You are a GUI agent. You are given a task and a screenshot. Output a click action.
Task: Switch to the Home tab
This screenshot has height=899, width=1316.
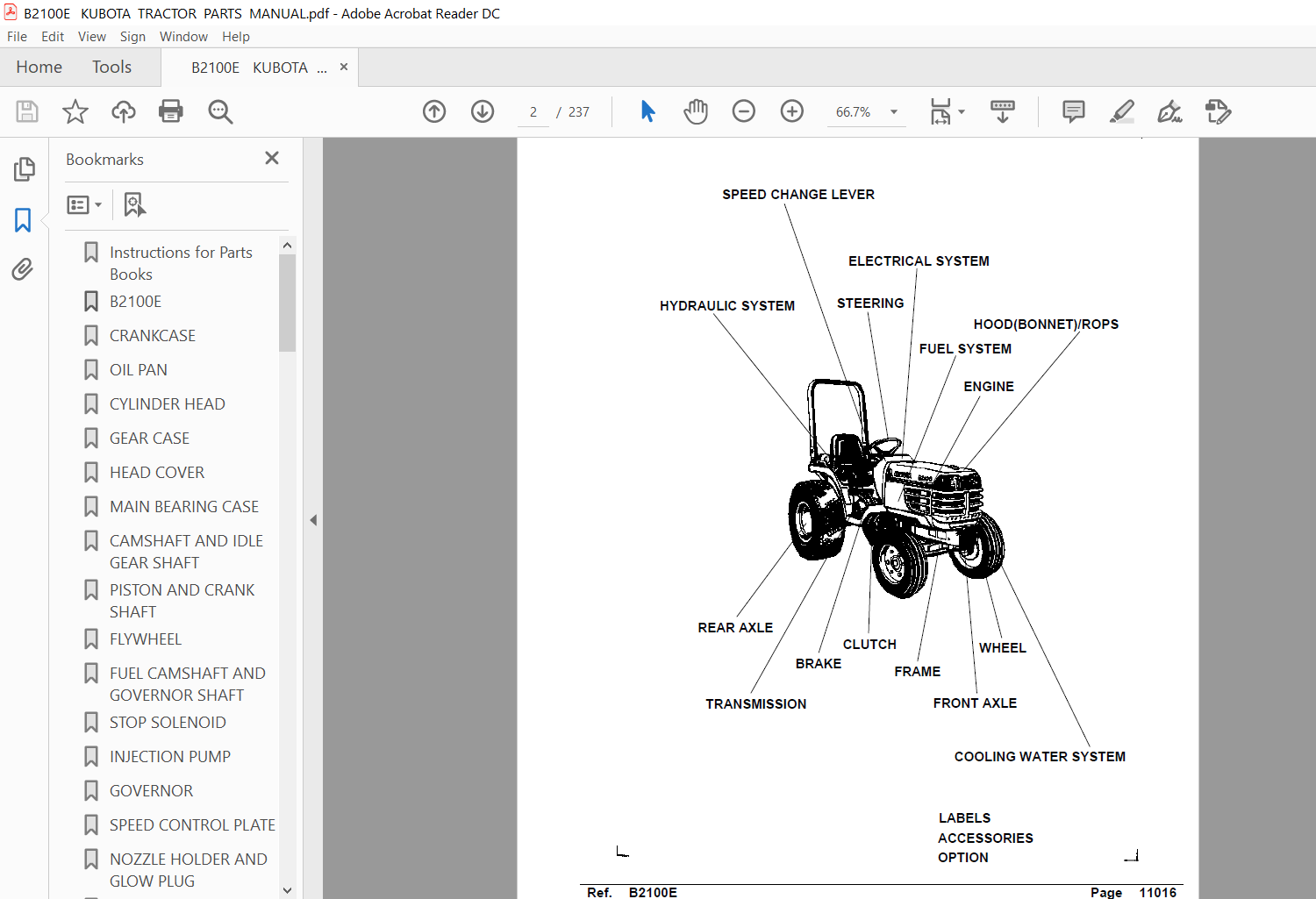pos(39,67)
